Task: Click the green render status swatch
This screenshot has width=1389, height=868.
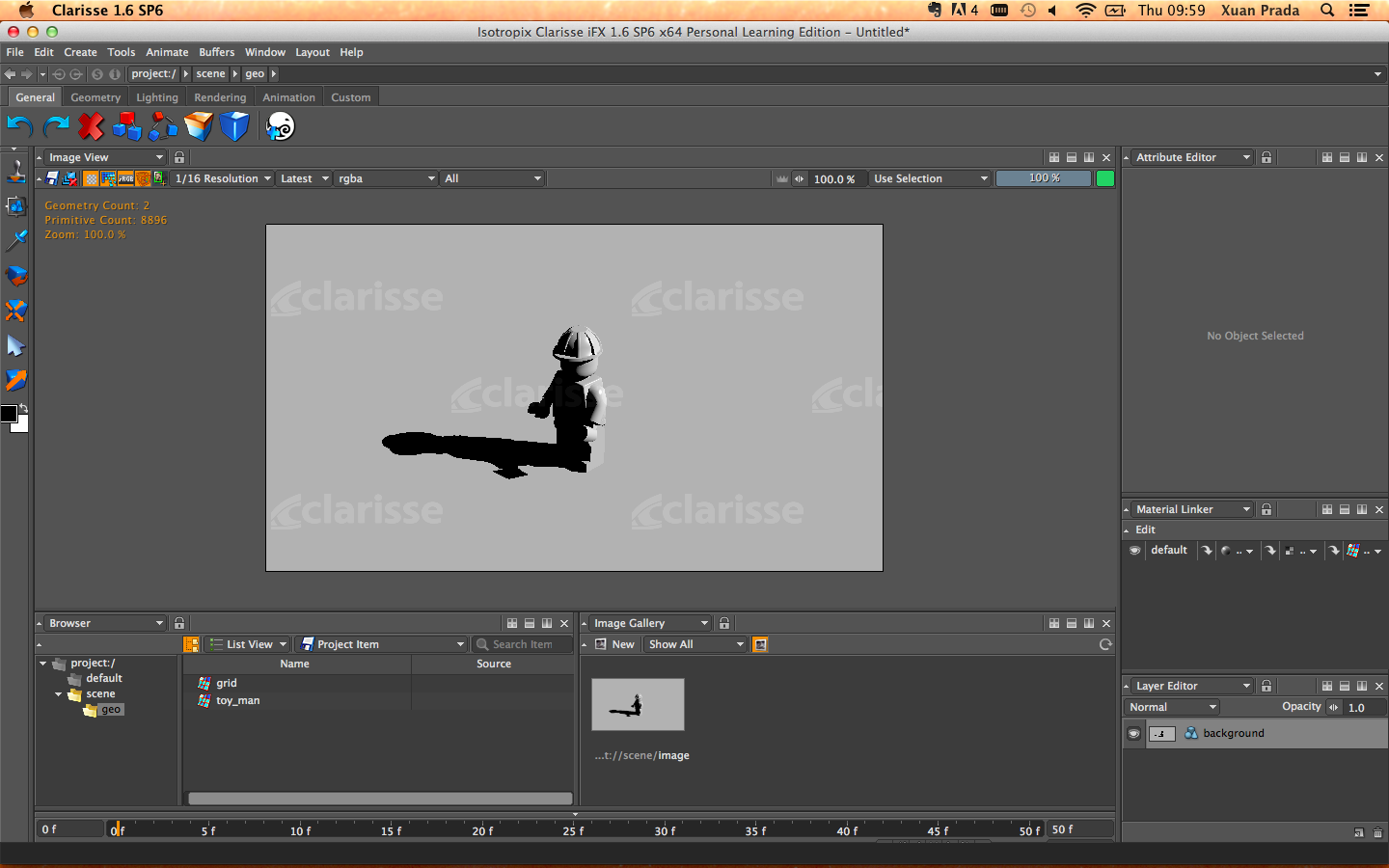Action: (x=1105, y=178)
